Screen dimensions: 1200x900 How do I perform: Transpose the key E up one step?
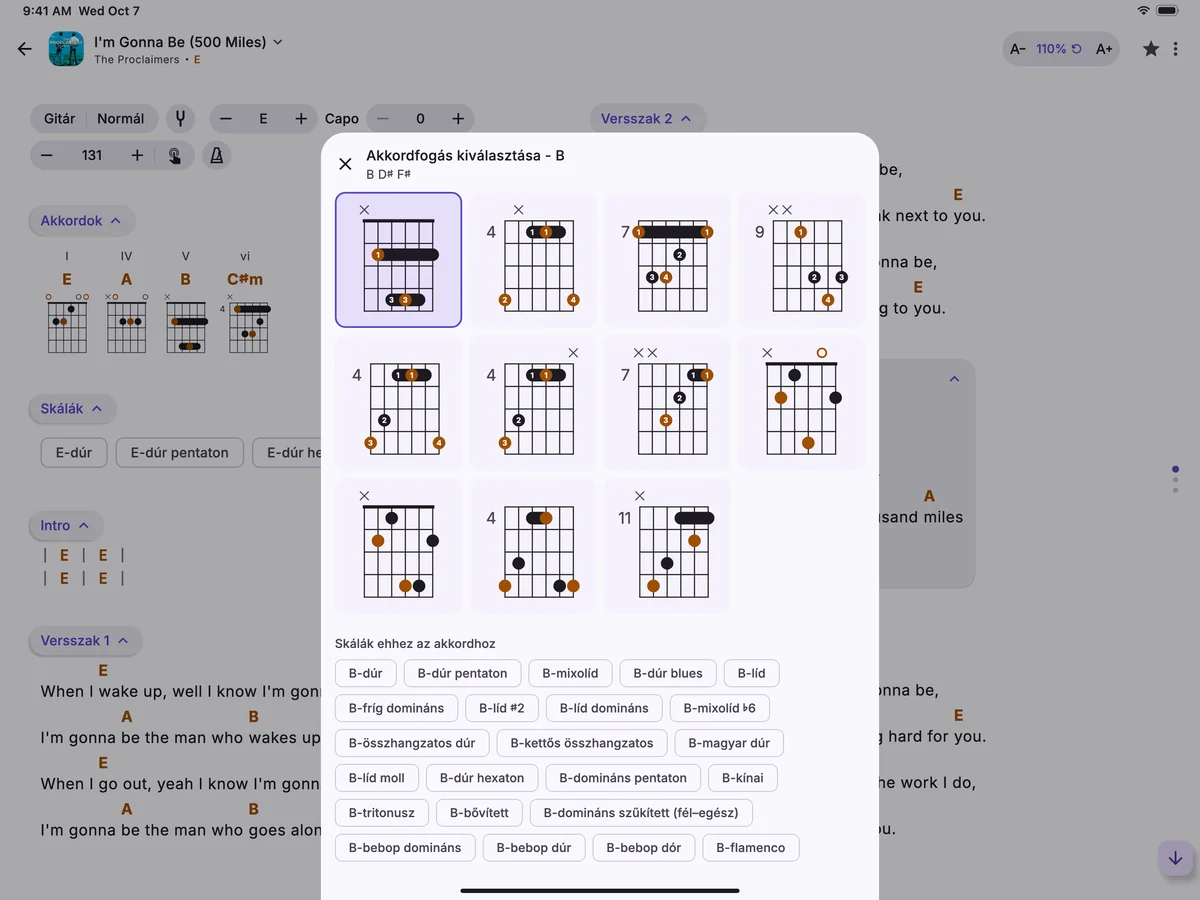(301, 119)
